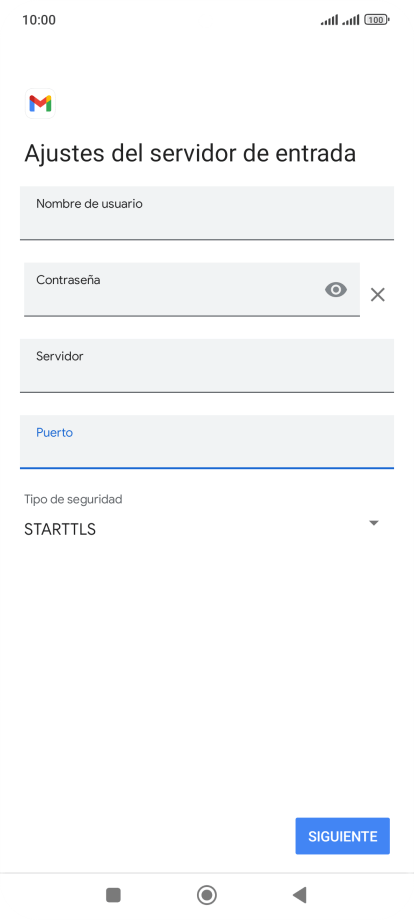Viewport: 414px width, 920px height.
Task: Show password with the eye icon
Action: point(336,290)
